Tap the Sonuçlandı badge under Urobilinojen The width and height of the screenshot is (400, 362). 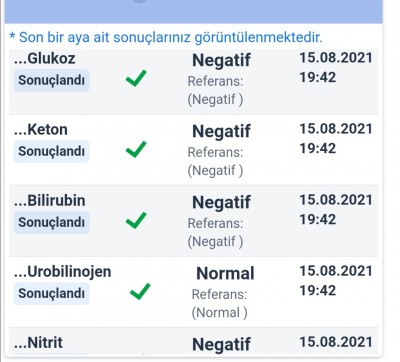click(52, 293)
